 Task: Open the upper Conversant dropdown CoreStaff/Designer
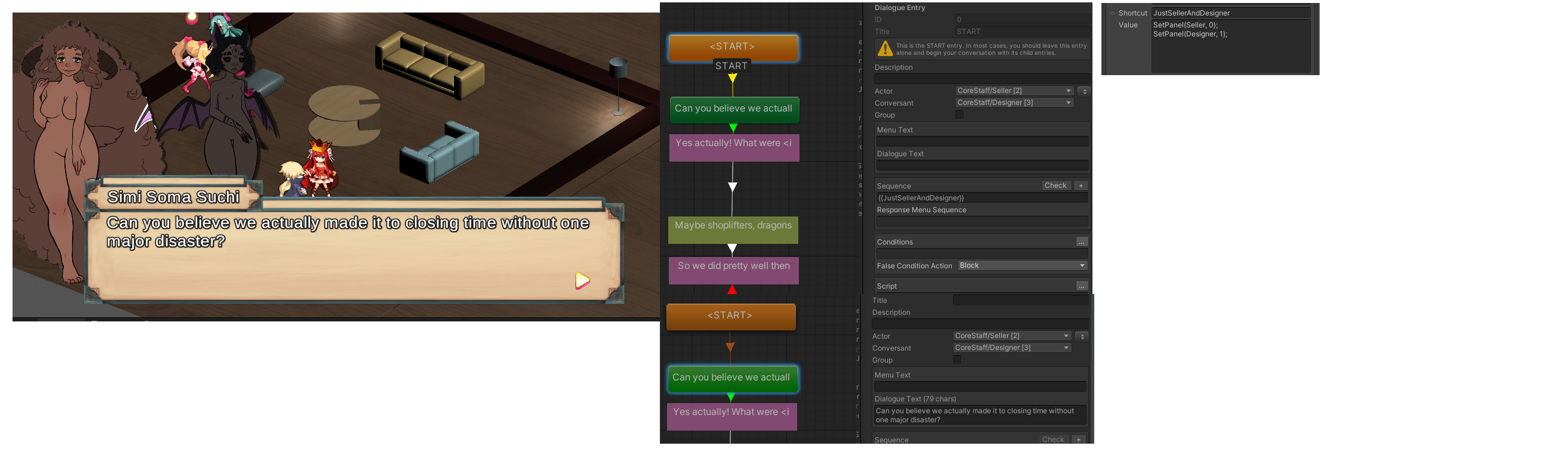pos(1014,103)
